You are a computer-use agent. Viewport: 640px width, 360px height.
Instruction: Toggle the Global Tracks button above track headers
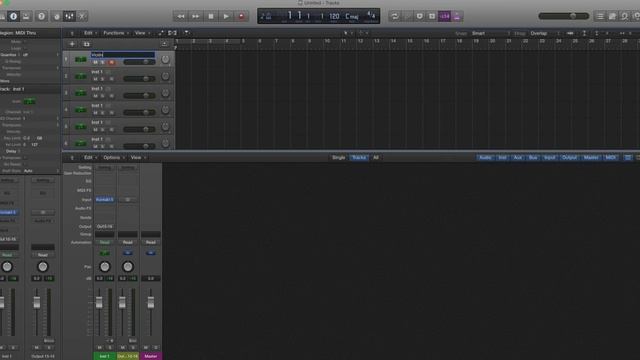(164, 44)
